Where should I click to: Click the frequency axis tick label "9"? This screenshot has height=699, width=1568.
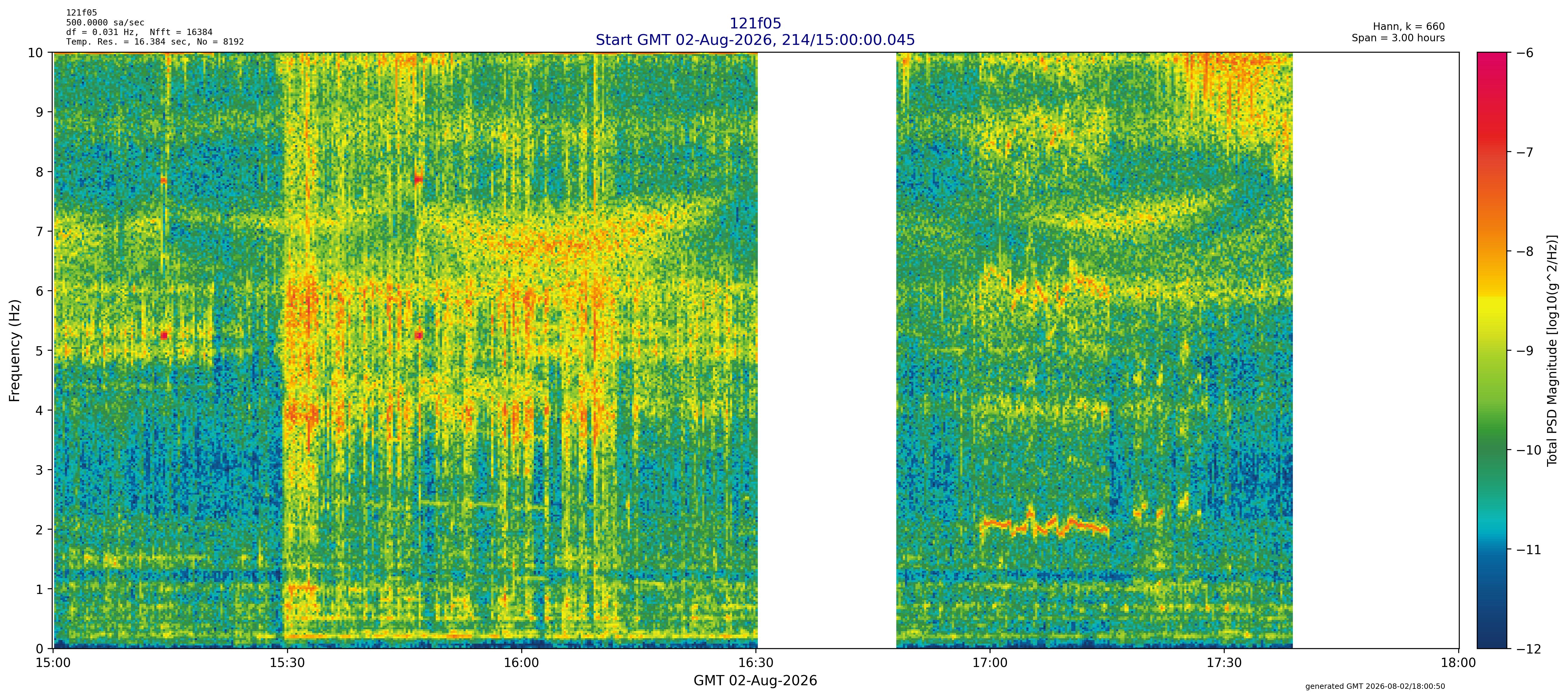click(39, 112)
